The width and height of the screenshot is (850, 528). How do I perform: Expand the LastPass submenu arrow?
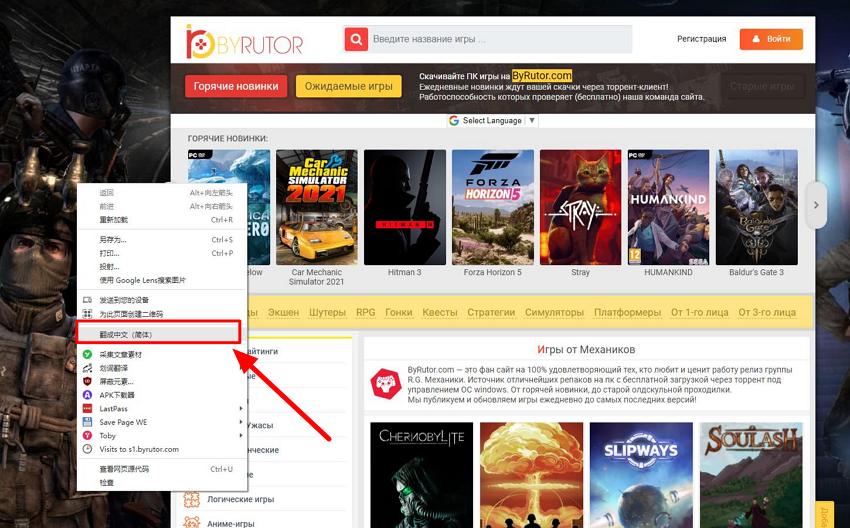pyautogui.click(x=240, y=409)
